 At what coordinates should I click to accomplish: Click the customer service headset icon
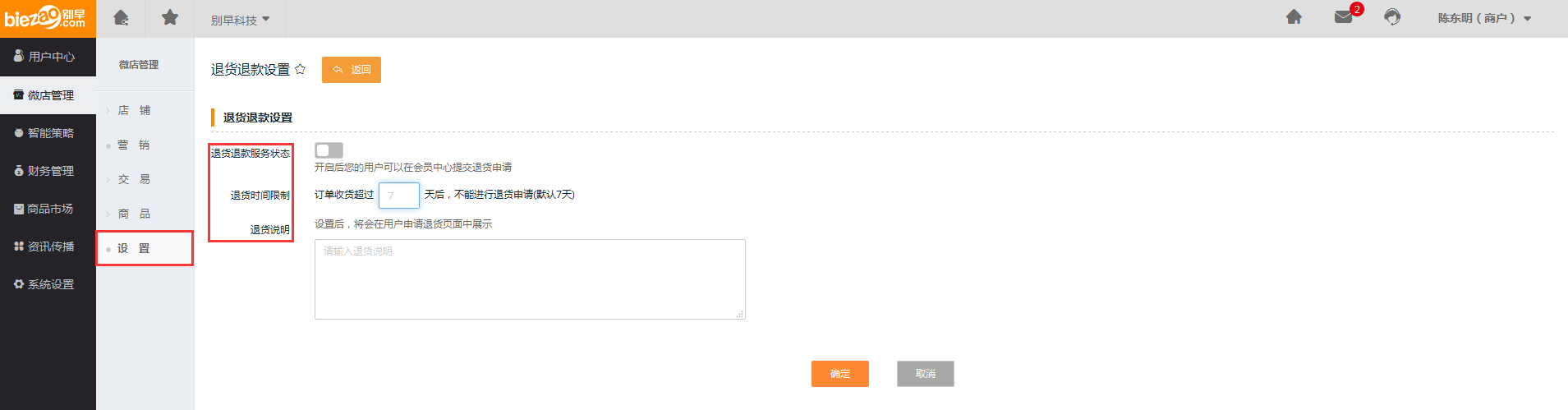tap(1392, 17)
